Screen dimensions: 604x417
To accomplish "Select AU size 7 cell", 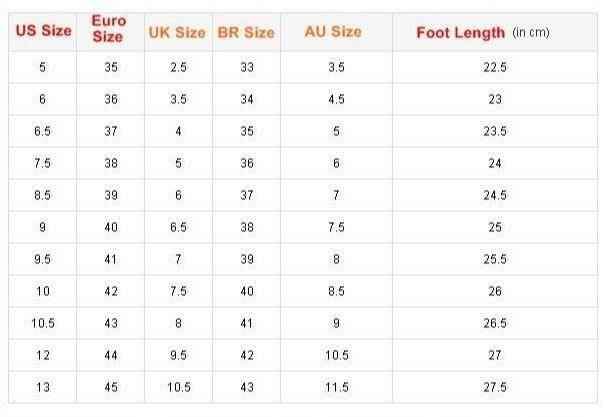I will coord(337,195).
